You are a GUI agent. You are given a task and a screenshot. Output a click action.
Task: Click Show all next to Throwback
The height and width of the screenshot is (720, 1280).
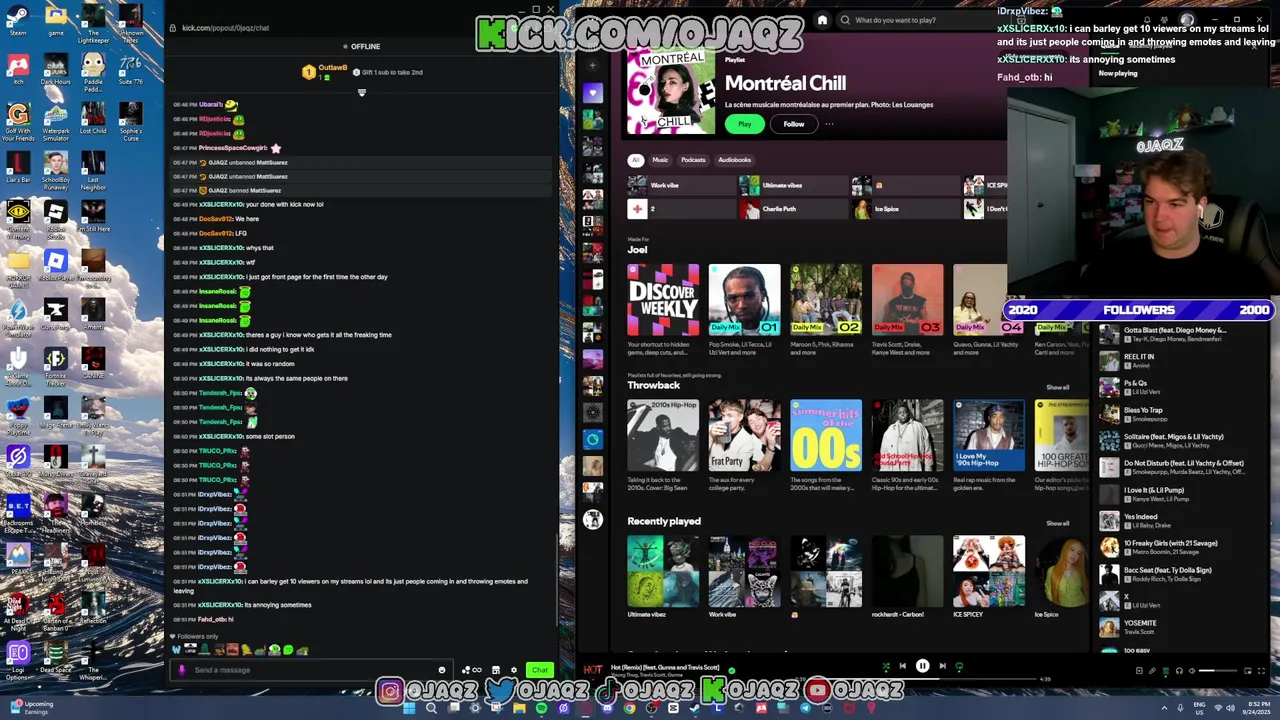click(x=1057, y=387)
